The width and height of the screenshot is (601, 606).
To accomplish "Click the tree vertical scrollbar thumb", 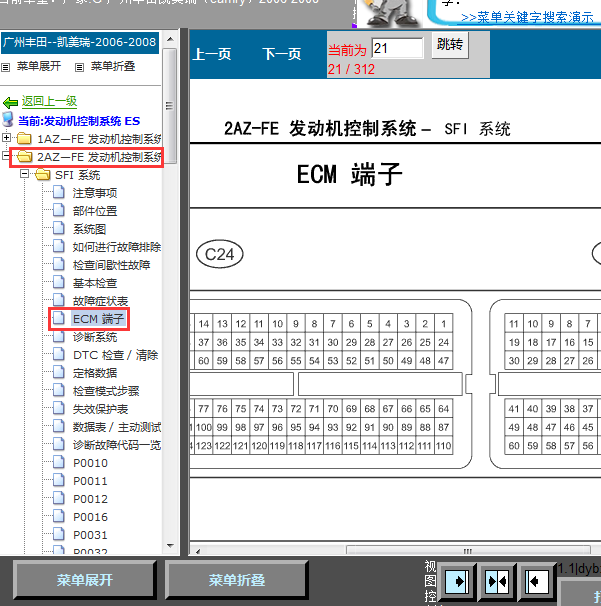I will click(x=170, y=106).
